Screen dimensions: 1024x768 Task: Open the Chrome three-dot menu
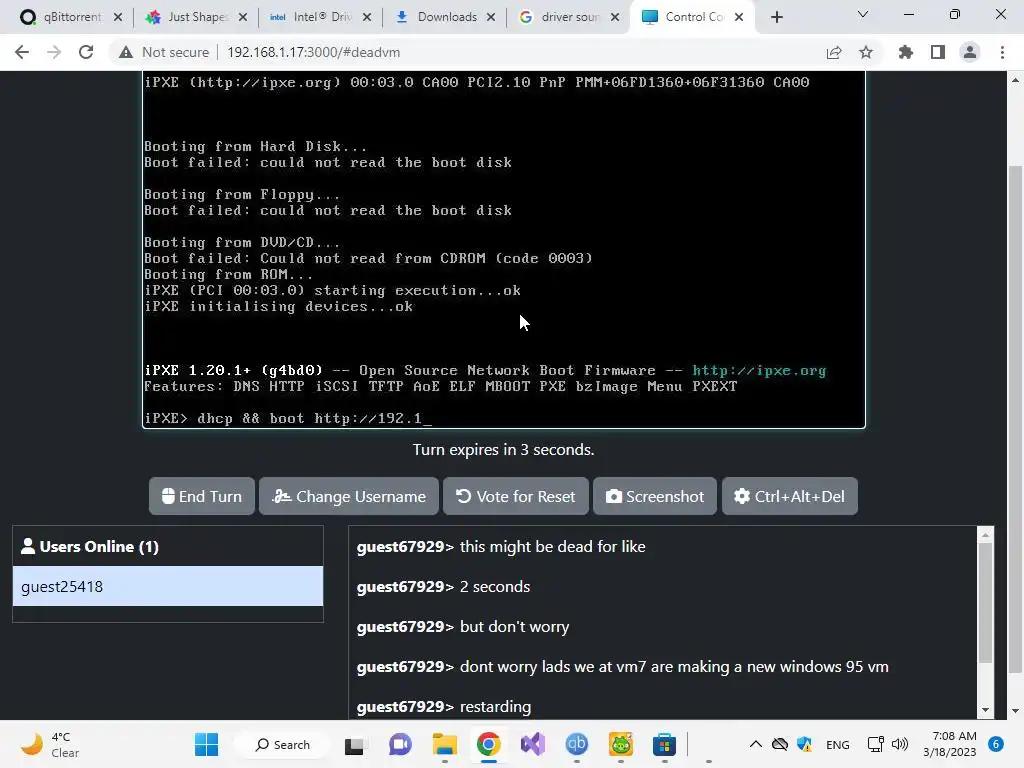click(x=1002, y=52)
